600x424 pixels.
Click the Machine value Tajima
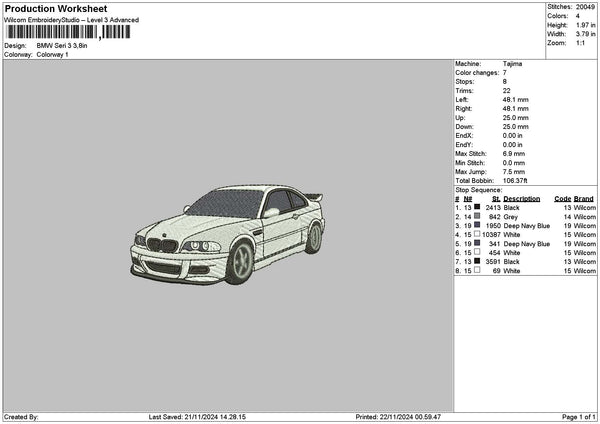tap(512, 63)
